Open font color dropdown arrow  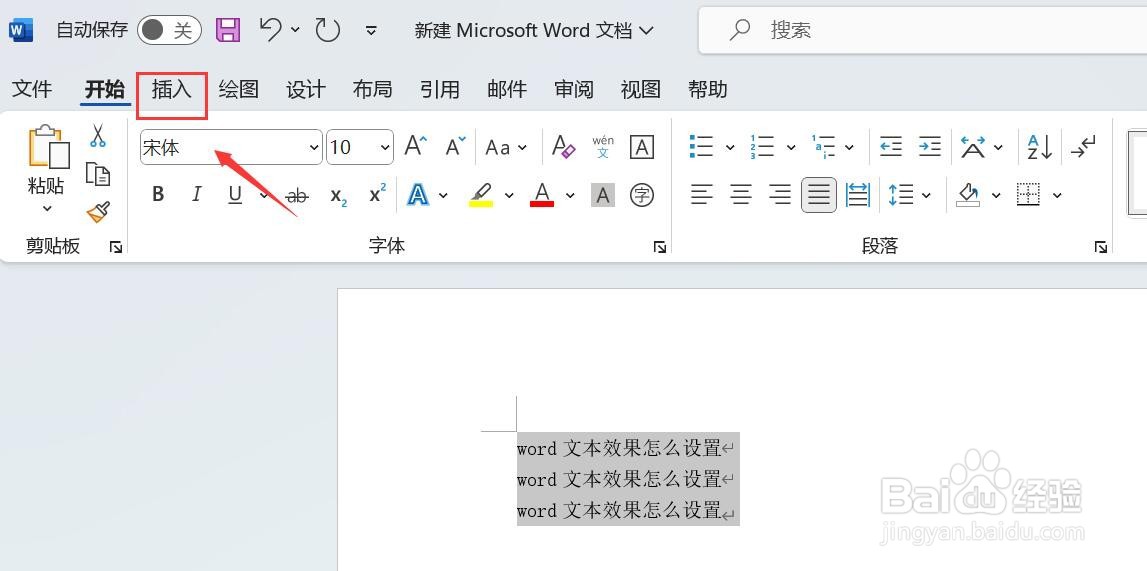point(570,195)
